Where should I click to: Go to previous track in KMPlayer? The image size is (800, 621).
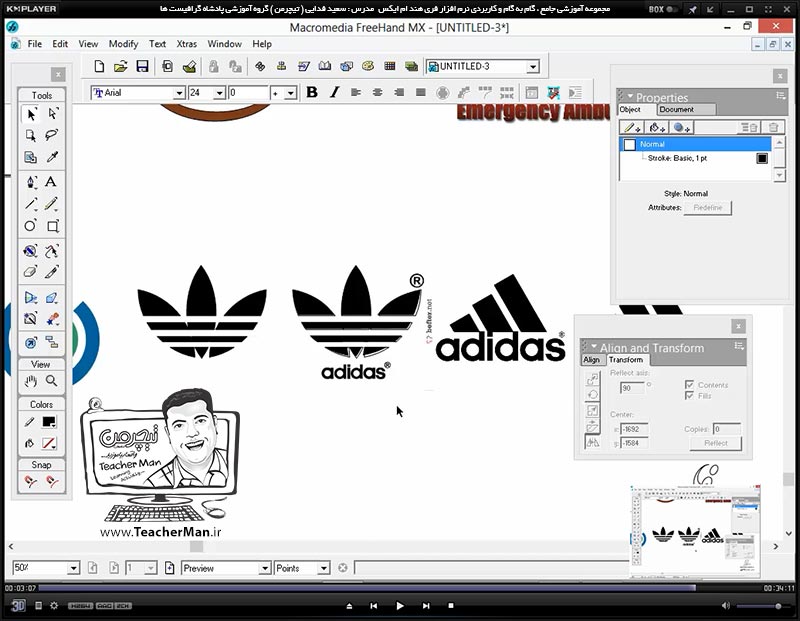pyautogui.click(x=373, y=606)
